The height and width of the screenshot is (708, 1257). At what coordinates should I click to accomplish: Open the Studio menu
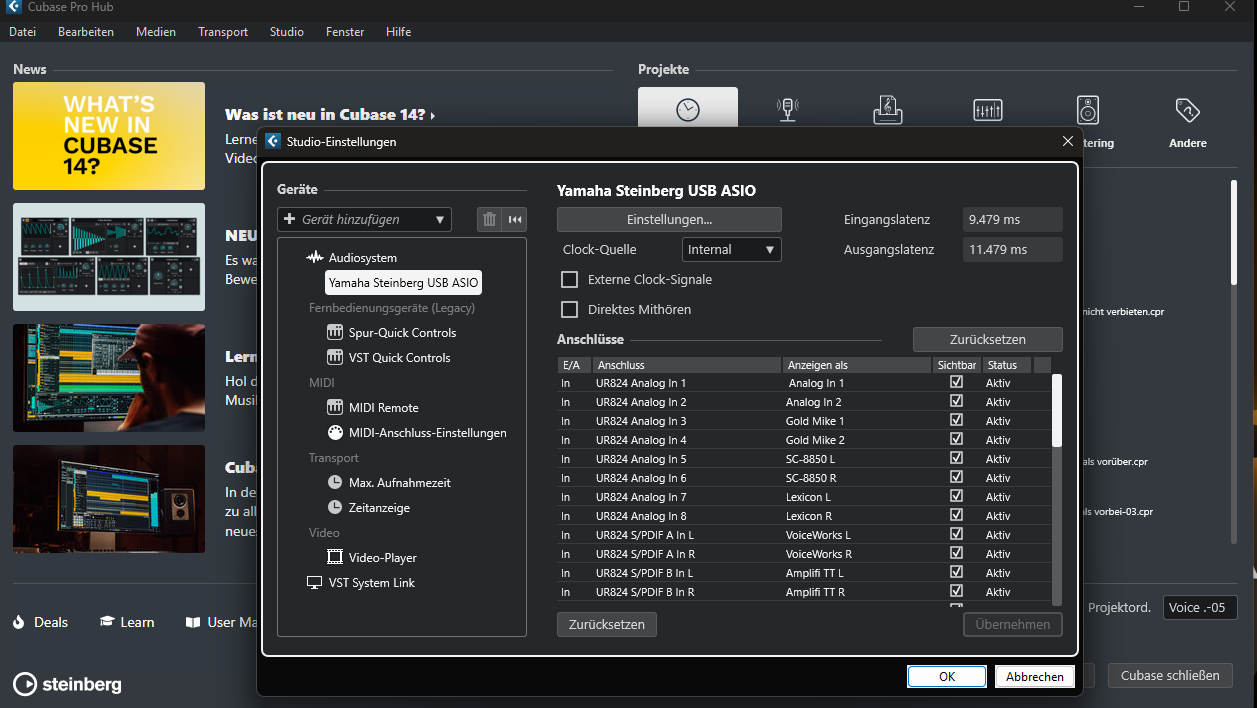pos(287,32)
